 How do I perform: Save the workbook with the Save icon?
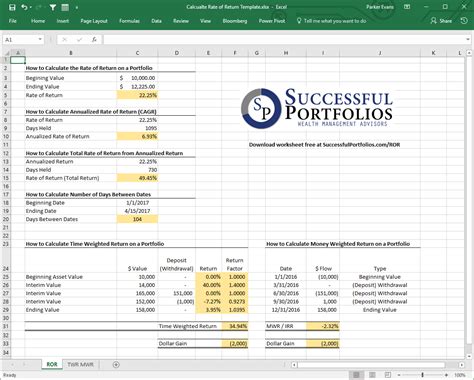pyautogui.click(x=12, y=7)
